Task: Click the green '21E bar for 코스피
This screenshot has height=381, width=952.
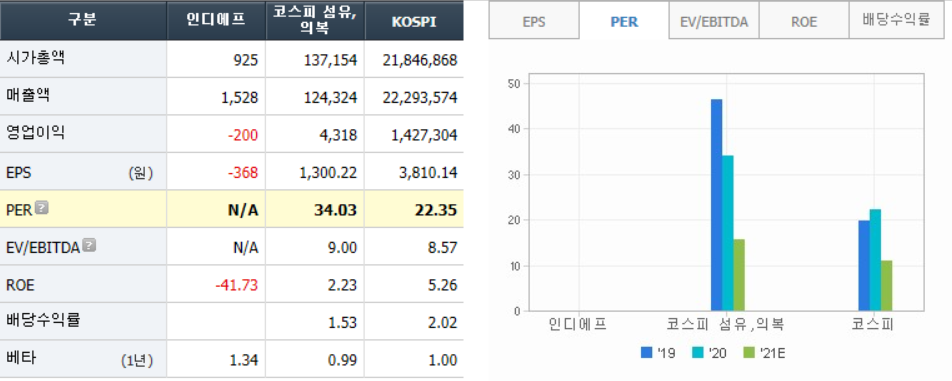Action: [x=886, y=286]
